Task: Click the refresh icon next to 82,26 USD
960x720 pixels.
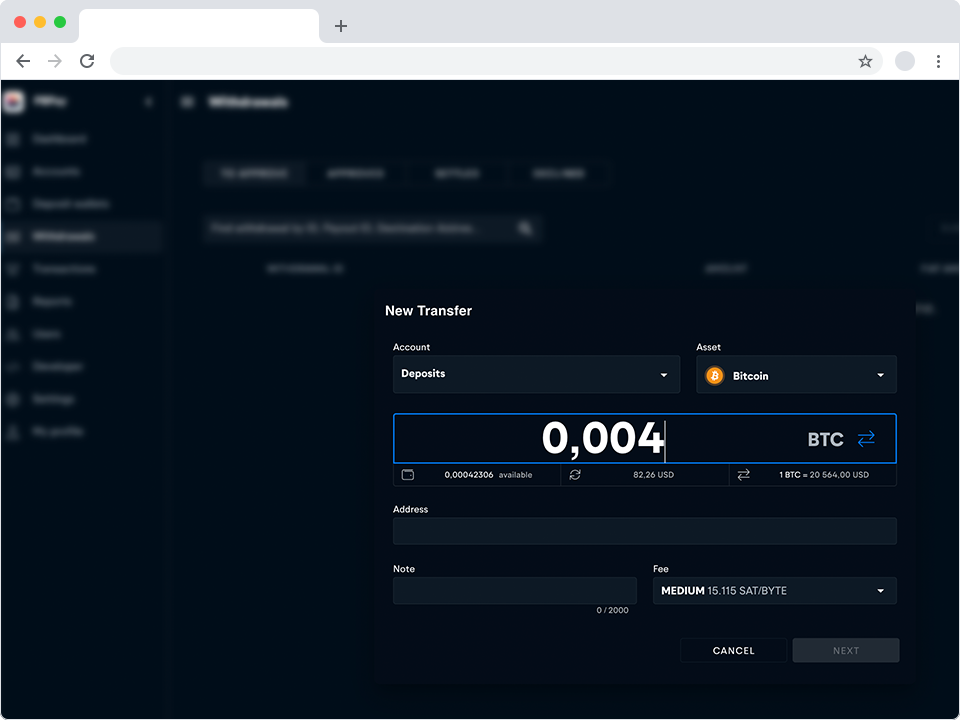Action: click(575, 474)
